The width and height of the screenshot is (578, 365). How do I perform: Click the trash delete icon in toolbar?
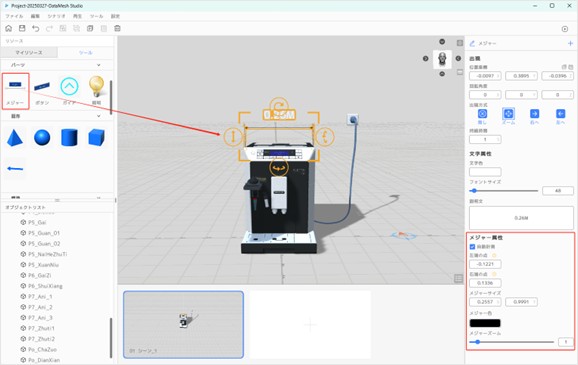click(117, 28)
